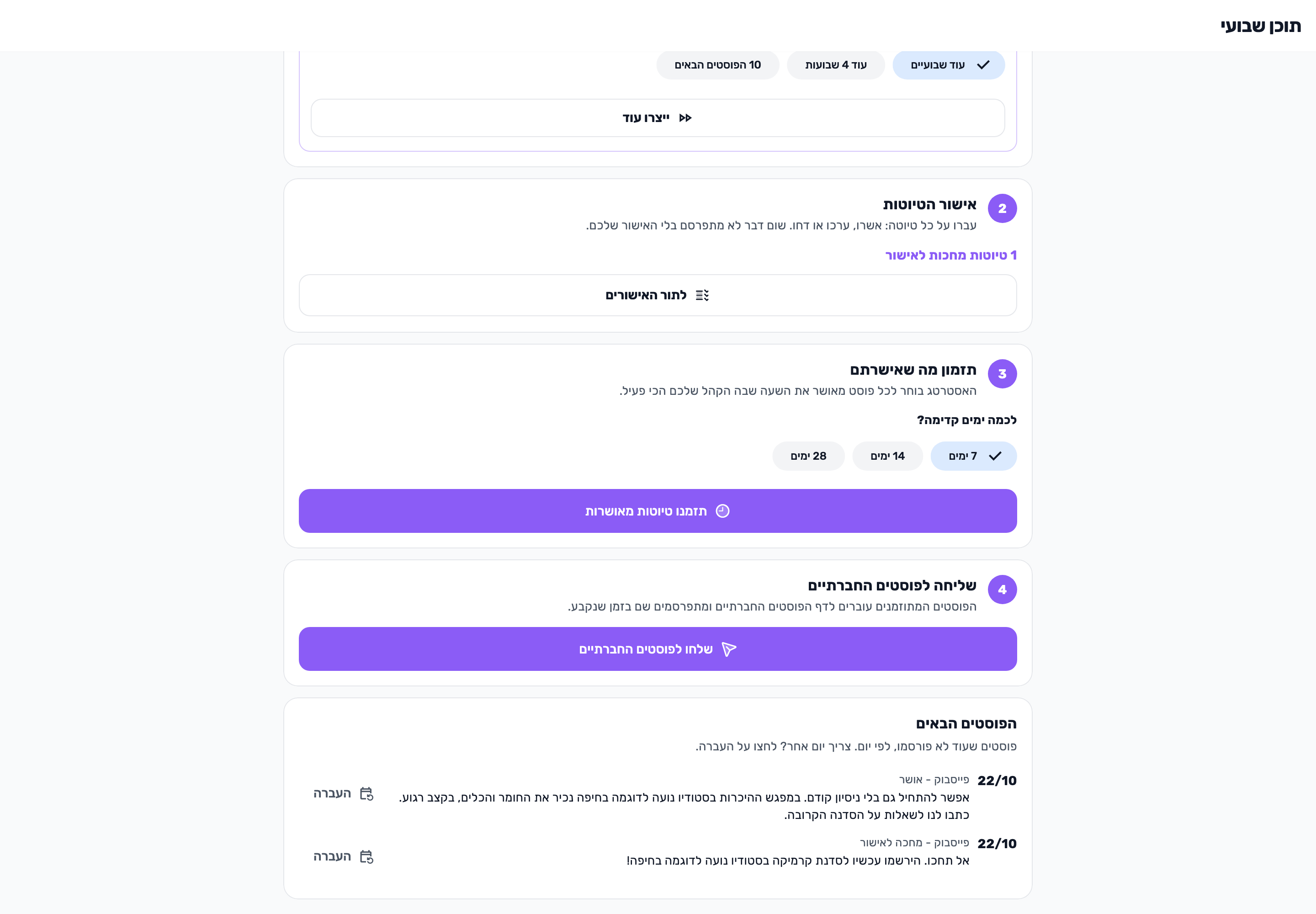The height and width of the screenshot is (914, 1316).
Task: Select the עוד שבועיים option chip
Action: coord(949,65)
